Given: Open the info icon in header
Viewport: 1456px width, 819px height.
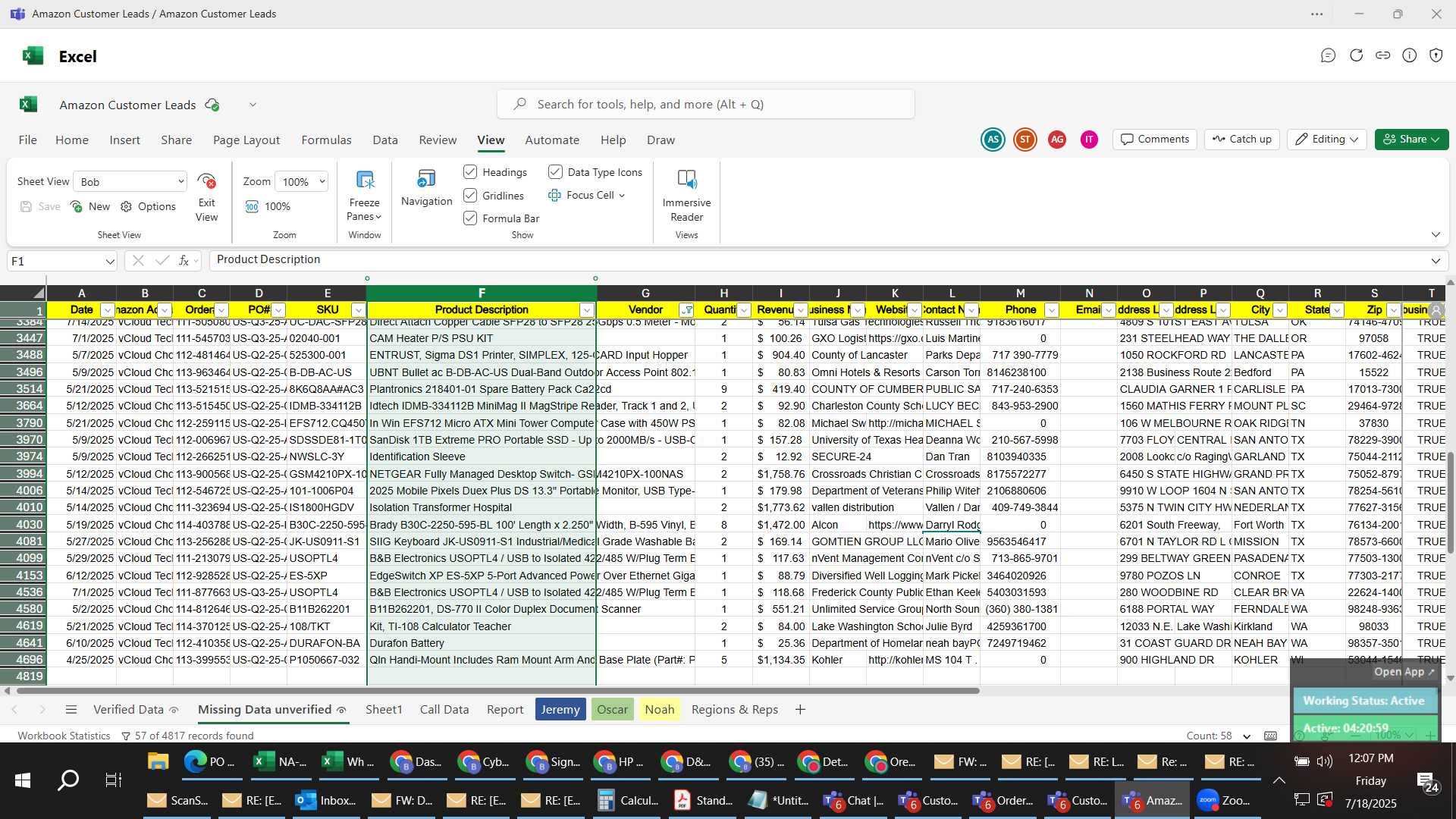Looking at the screenshot, I should [1409, 55].
